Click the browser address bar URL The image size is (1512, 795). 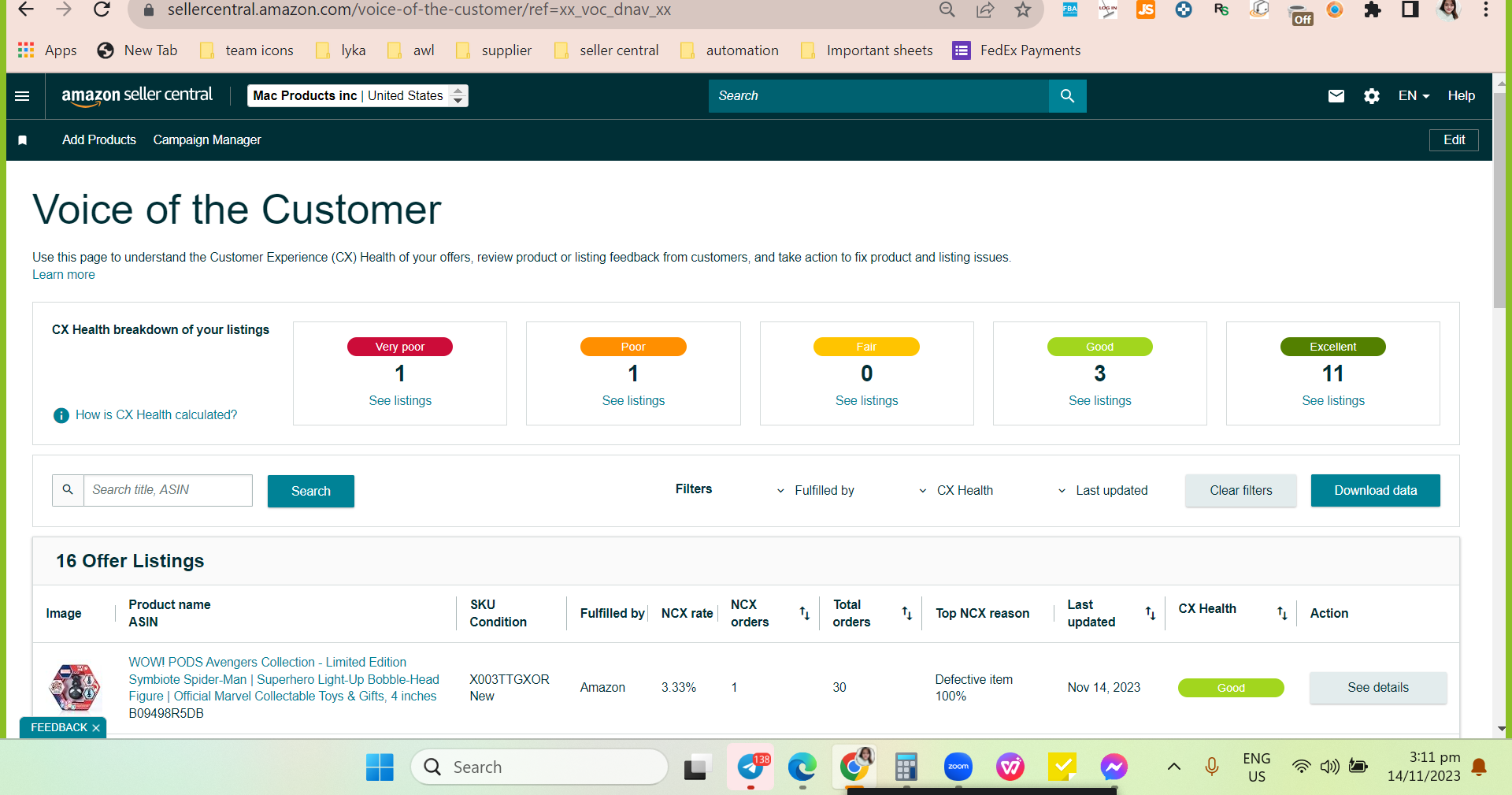[419, 10]
